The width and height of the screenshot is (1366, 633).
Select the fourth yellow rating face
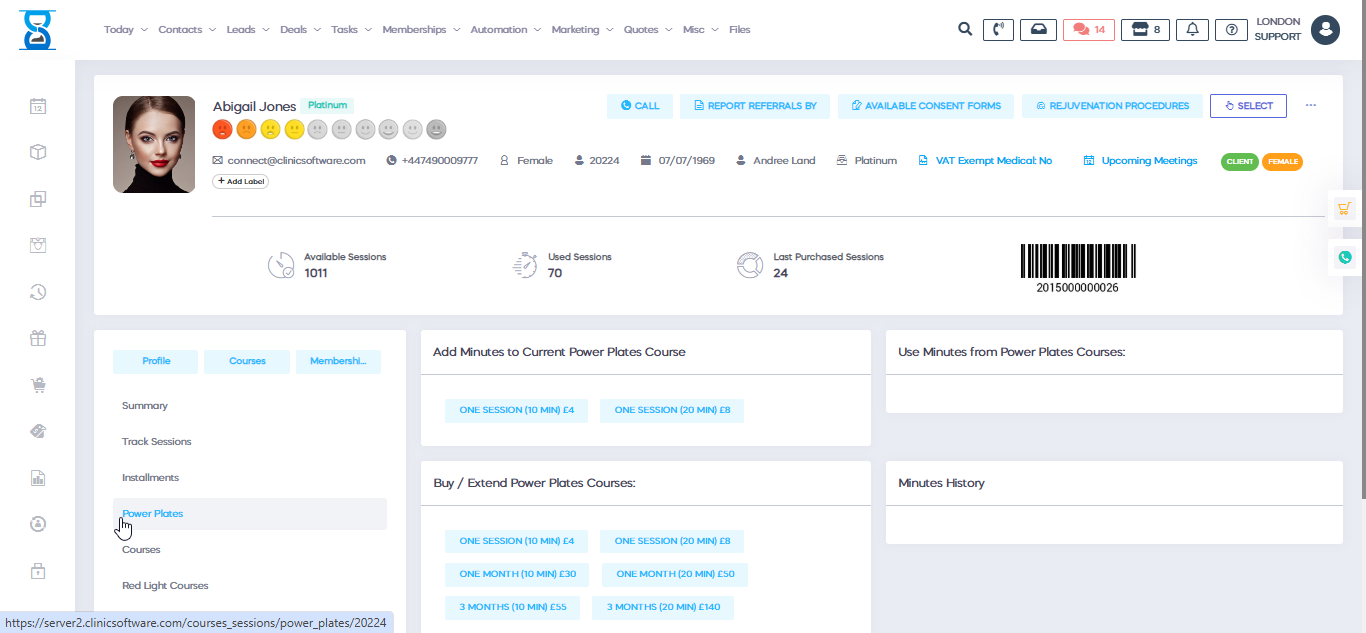coord(294,129)
